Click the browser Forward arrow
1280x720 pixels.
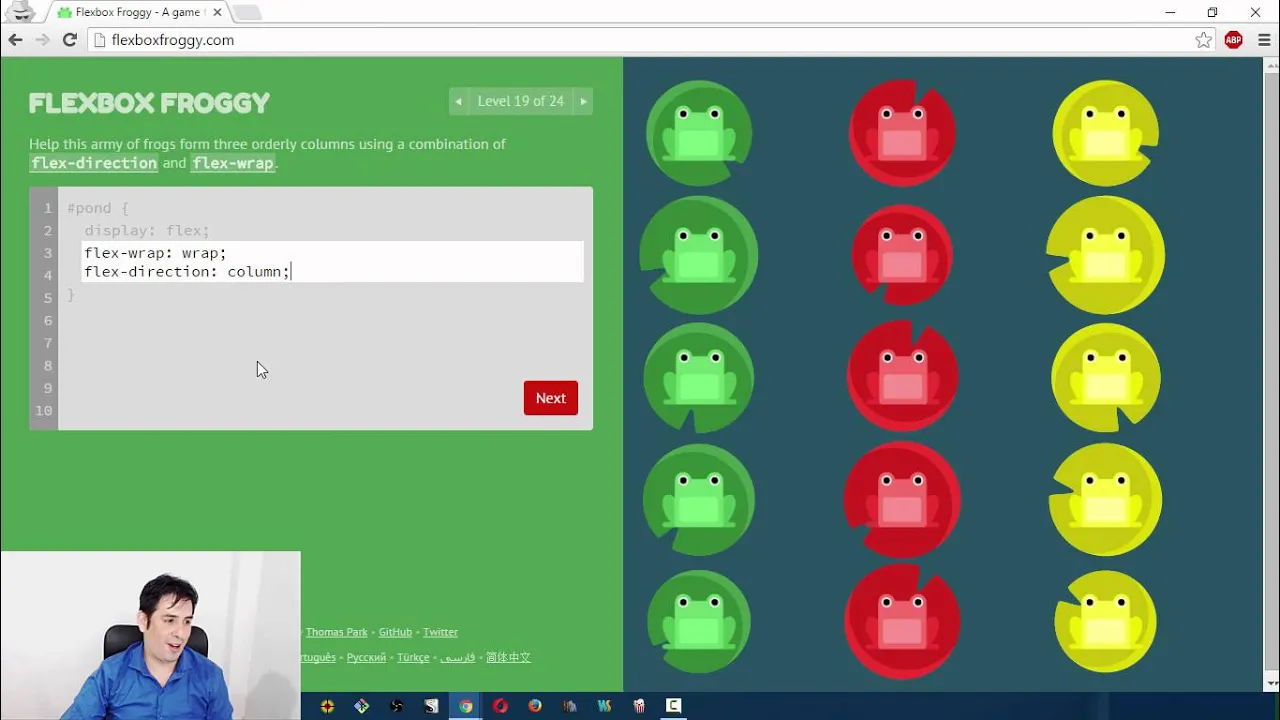42,40
